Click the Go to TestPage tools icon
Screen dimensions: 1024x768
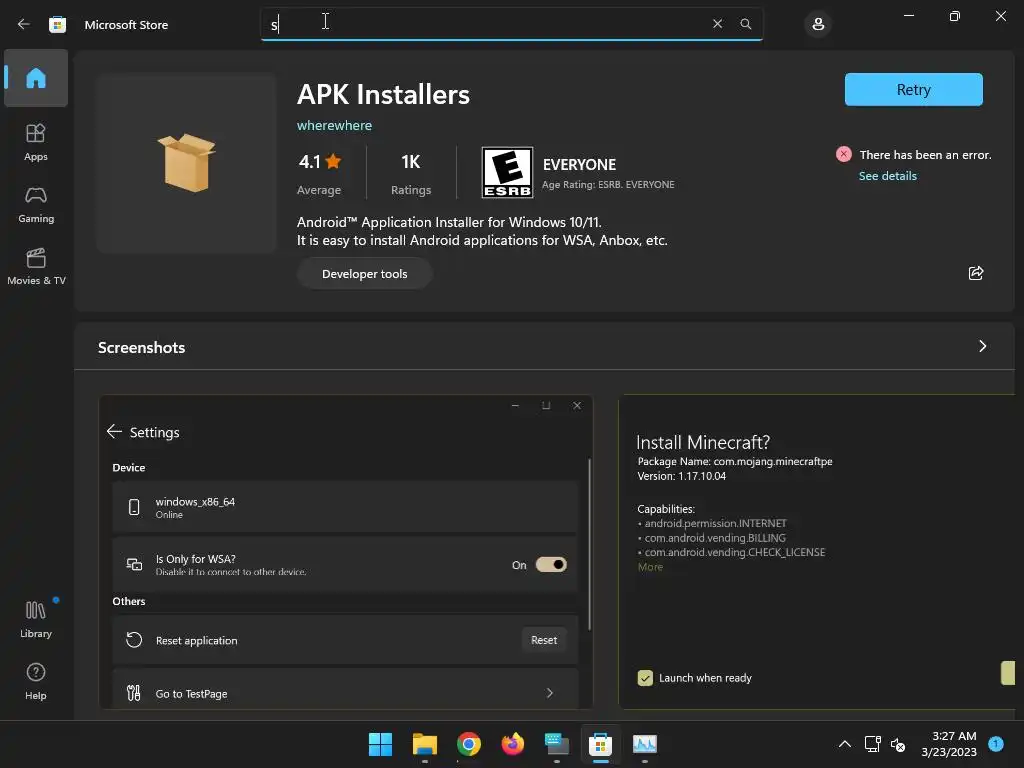coord(133,693)
